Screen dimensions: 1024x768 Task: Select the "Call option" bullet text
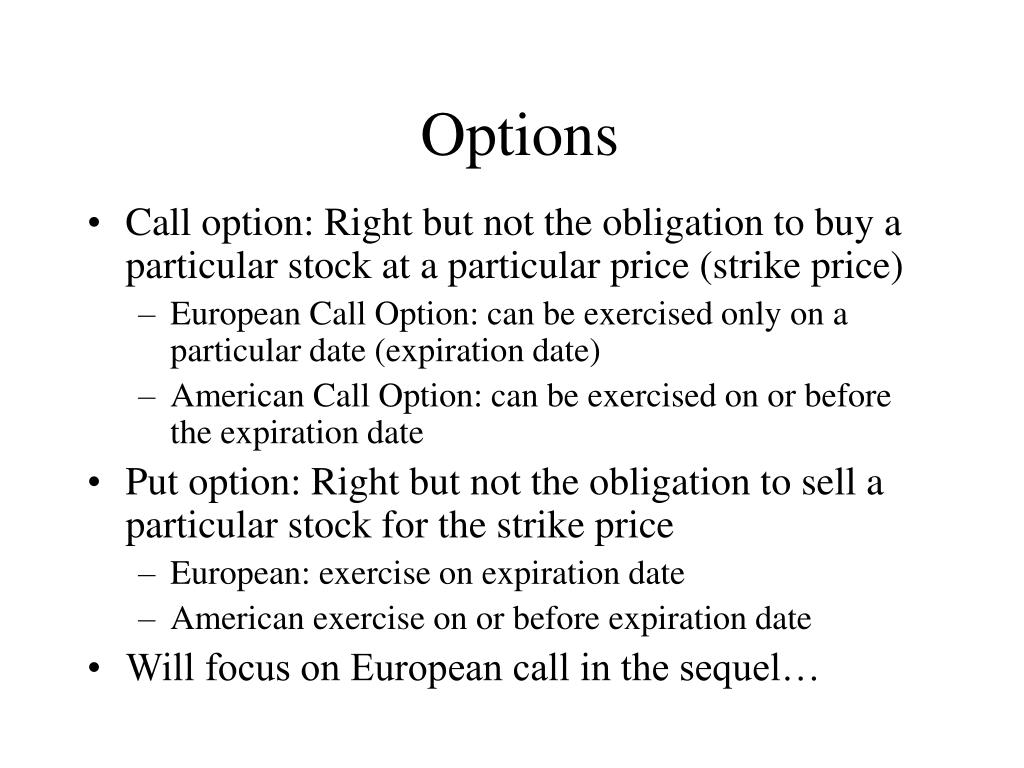(513, 244)
